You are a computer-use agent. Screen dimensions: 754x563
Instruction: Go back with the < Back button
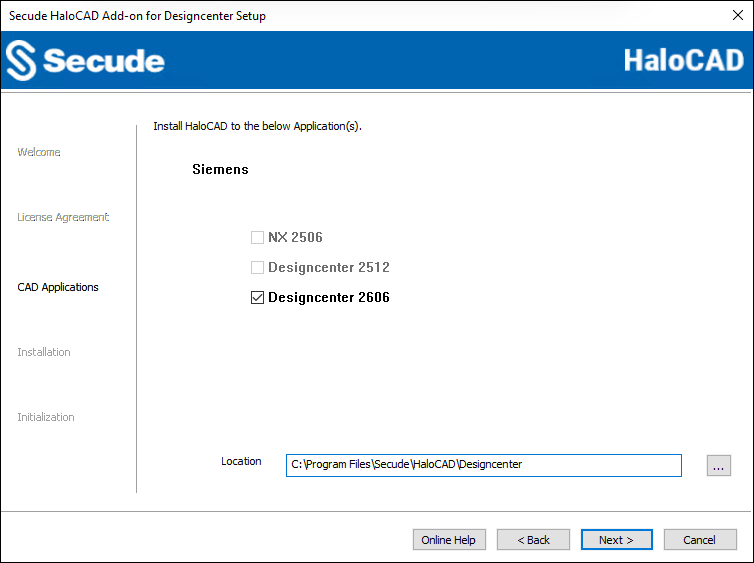(x=533, y=540)
